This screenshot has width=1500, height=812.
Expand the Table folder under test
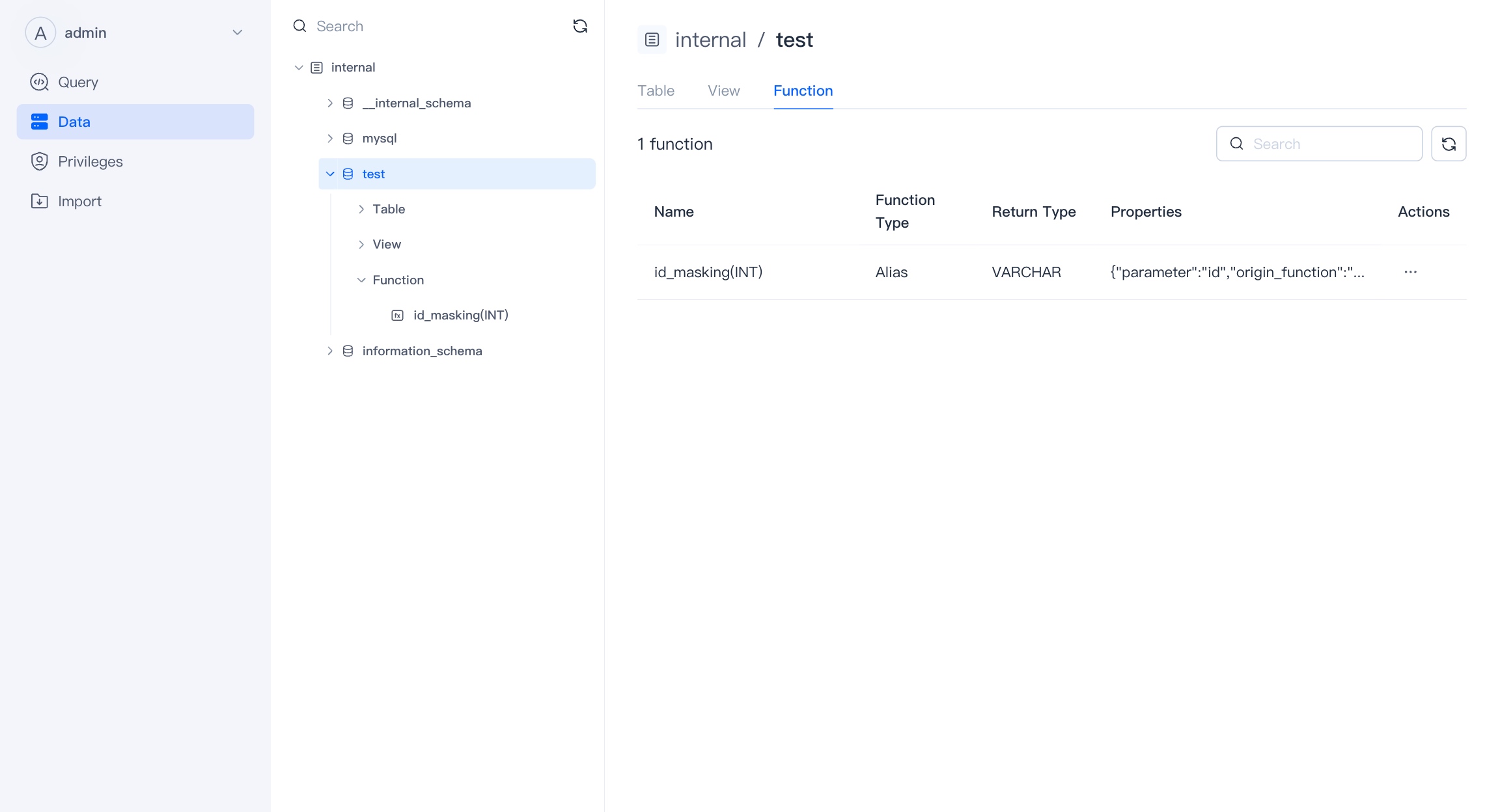tap(361, 209)
